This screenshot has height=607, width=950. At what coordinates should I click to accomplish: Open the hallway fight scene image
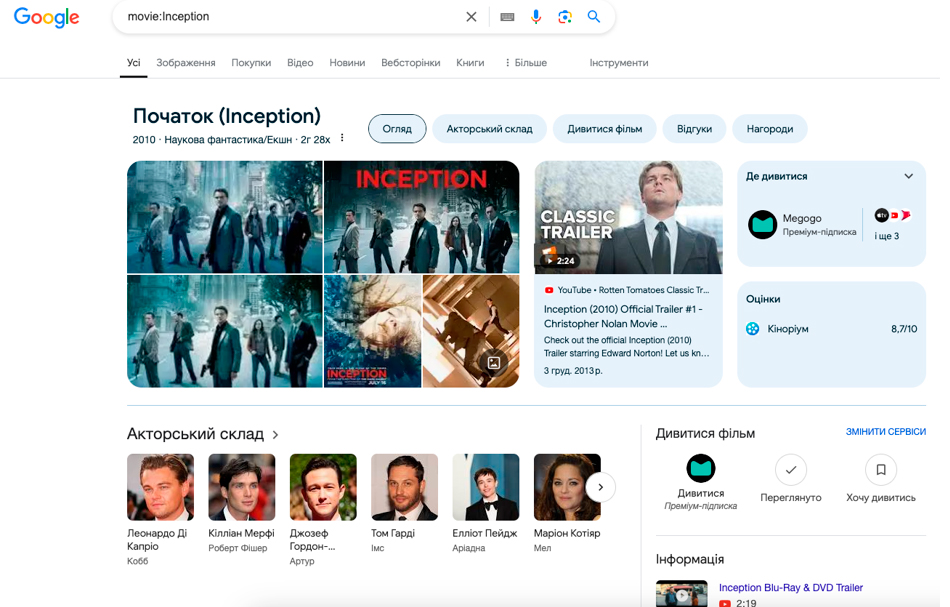pos(471,331)
